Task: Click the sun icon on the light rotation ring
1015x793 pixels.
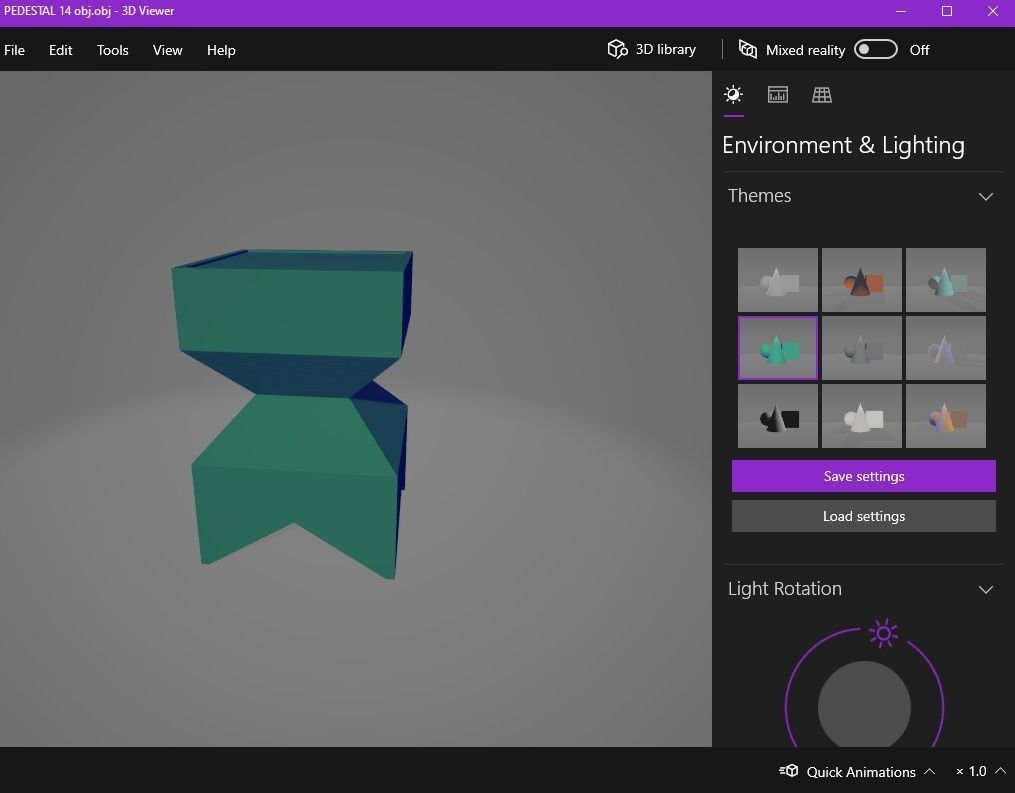Action: [883, 633]
